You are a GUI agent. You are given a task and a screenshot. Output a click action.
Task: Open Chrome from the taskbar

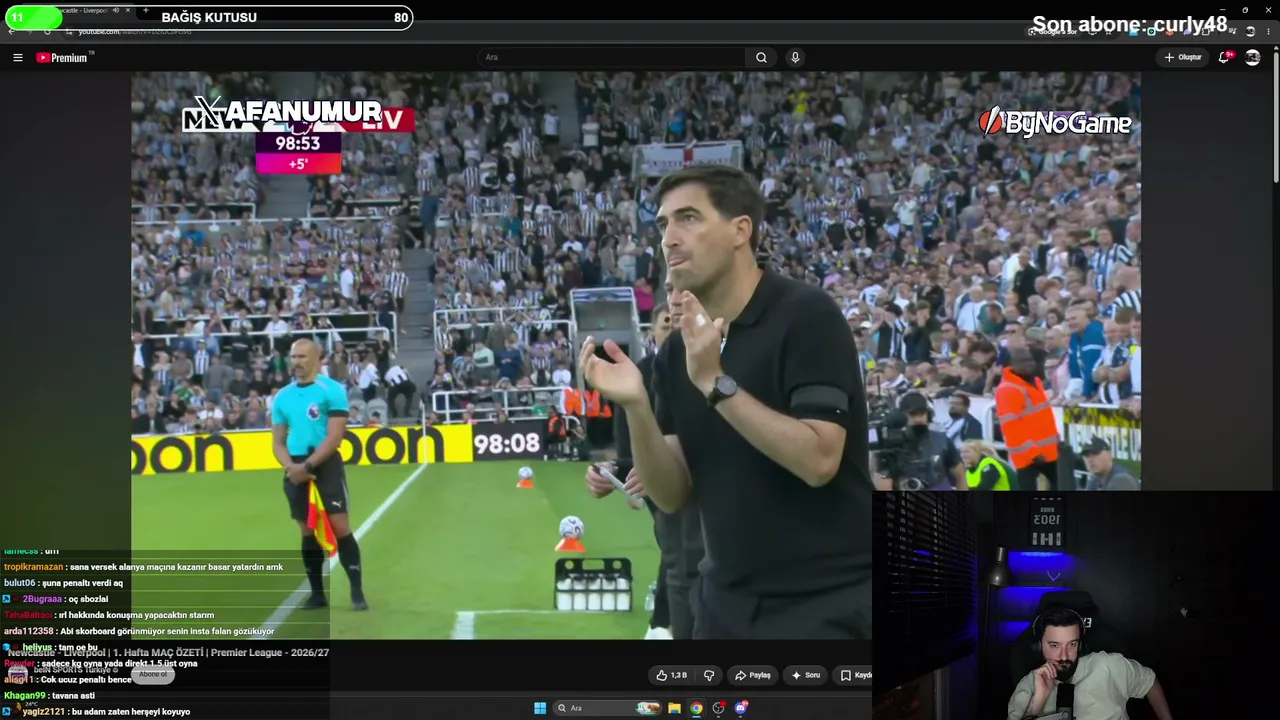click(696, 708)
